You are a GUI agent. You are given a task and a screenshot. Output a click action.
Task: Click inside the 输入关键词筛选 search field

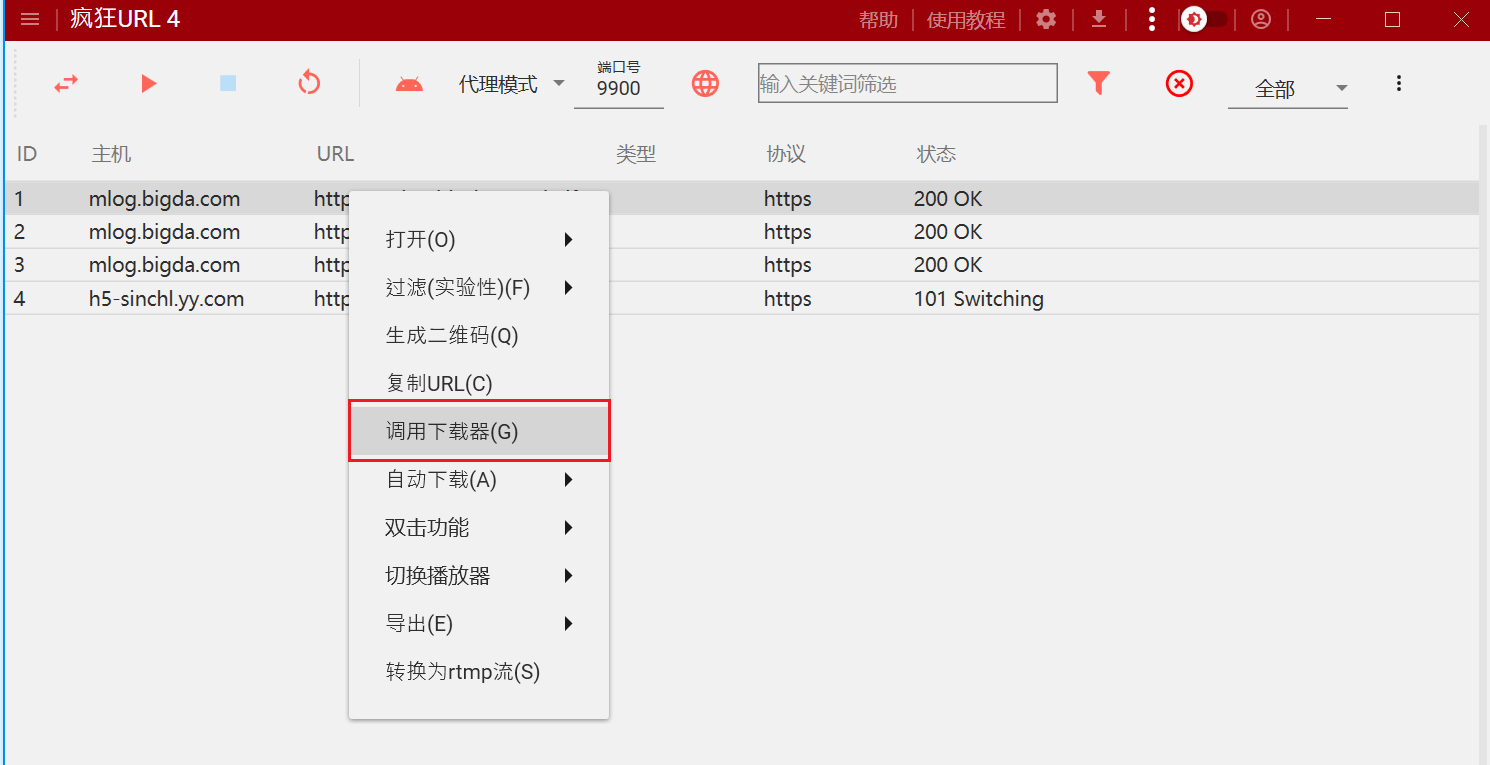[906, 83]
